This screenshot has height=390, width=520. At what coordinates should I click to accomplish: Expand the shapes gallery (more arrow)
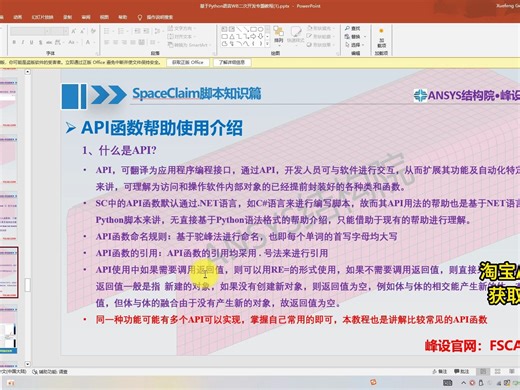267,44
